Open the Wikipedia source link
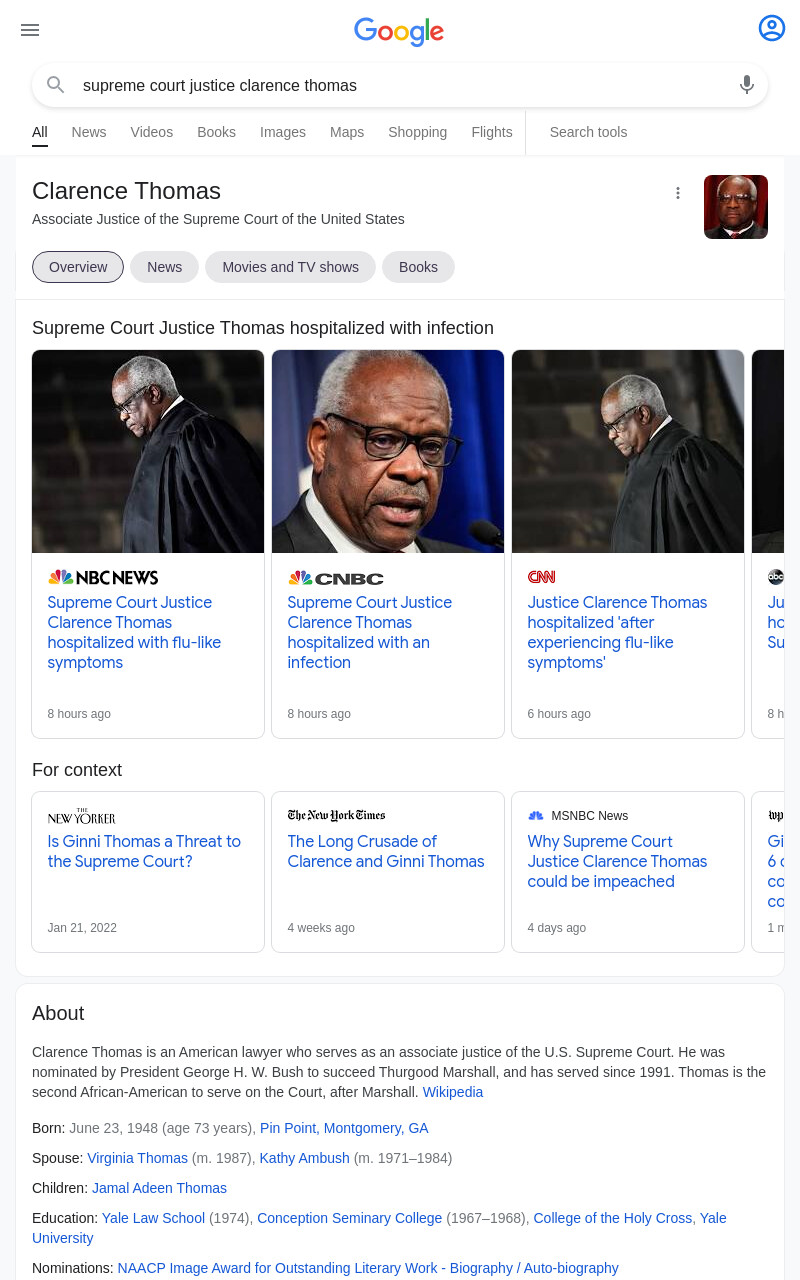Screen dimensions: 800x1280 coord(453,1092)
